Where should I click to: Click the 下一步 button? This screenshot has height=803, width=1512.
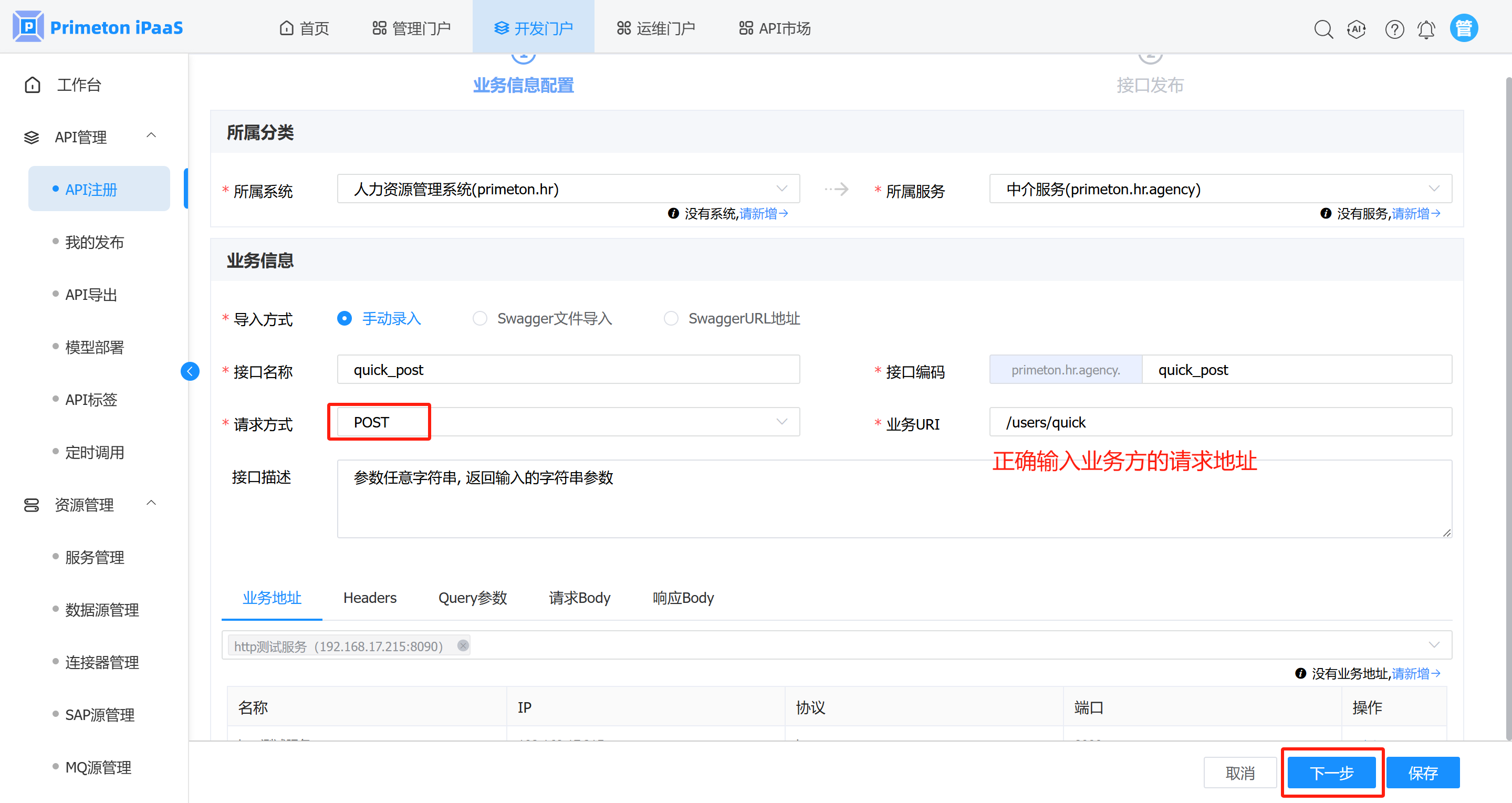tap(1331, 773)
